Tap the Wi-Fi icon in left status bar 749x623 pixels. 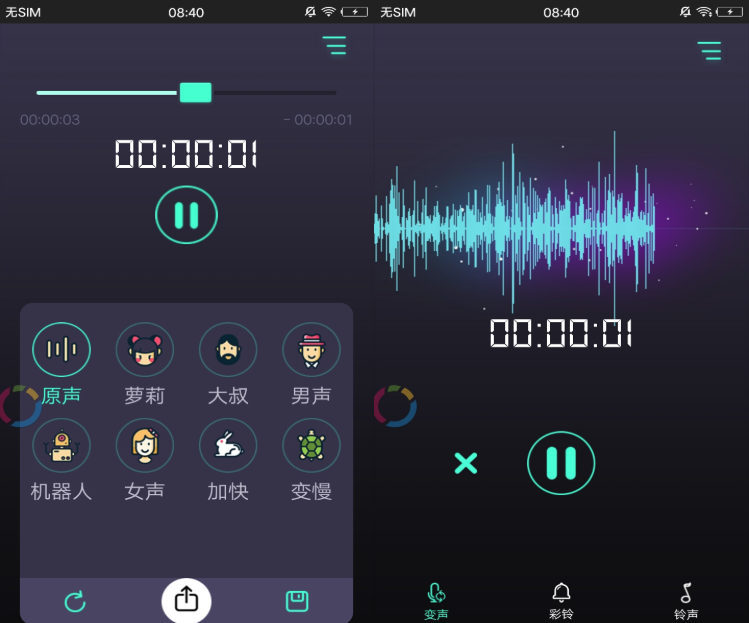tap(329, 11)
